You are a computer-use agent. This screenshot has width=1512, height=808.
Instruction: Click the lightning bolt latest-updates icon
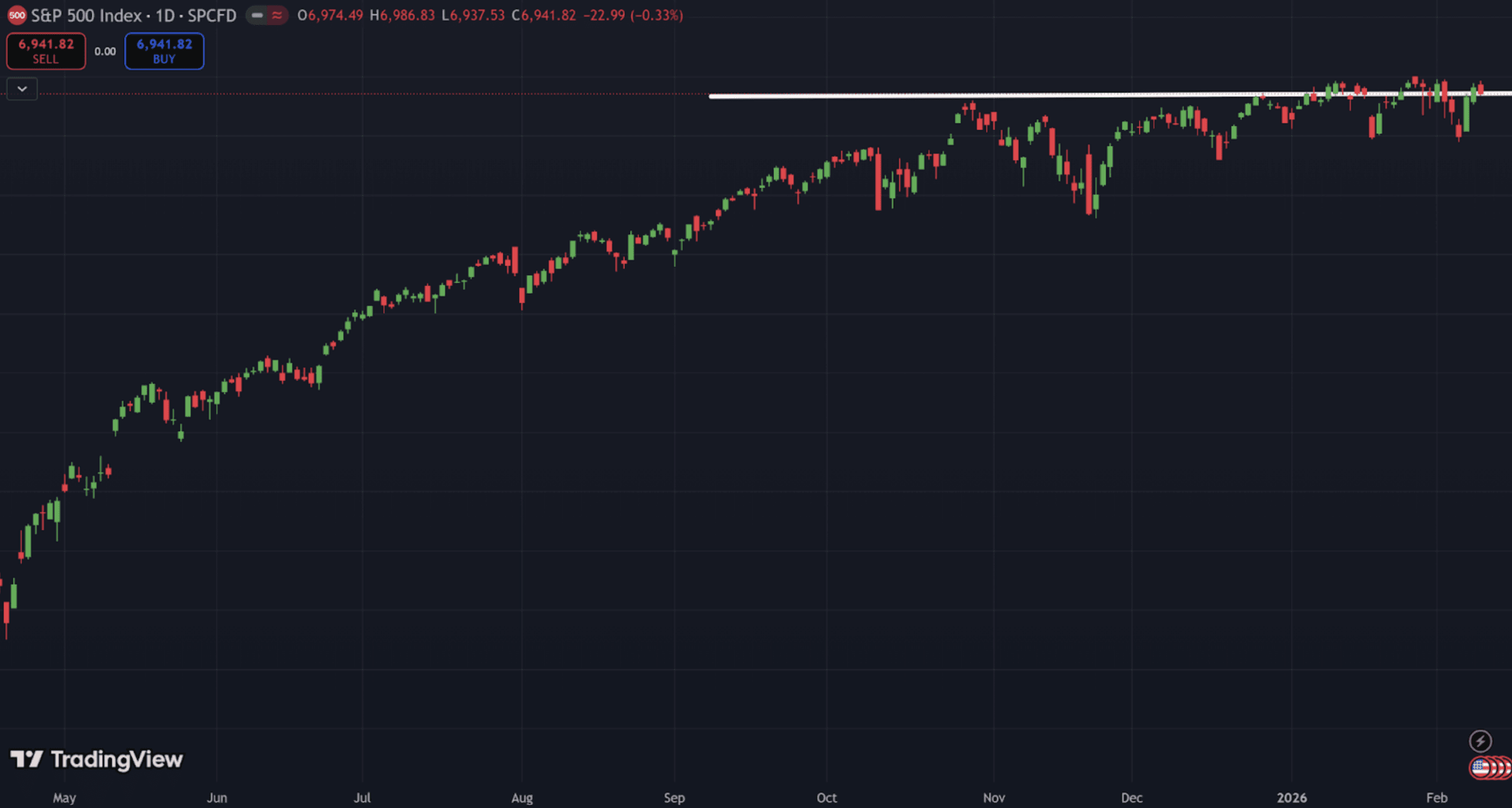click(1480, 741)
